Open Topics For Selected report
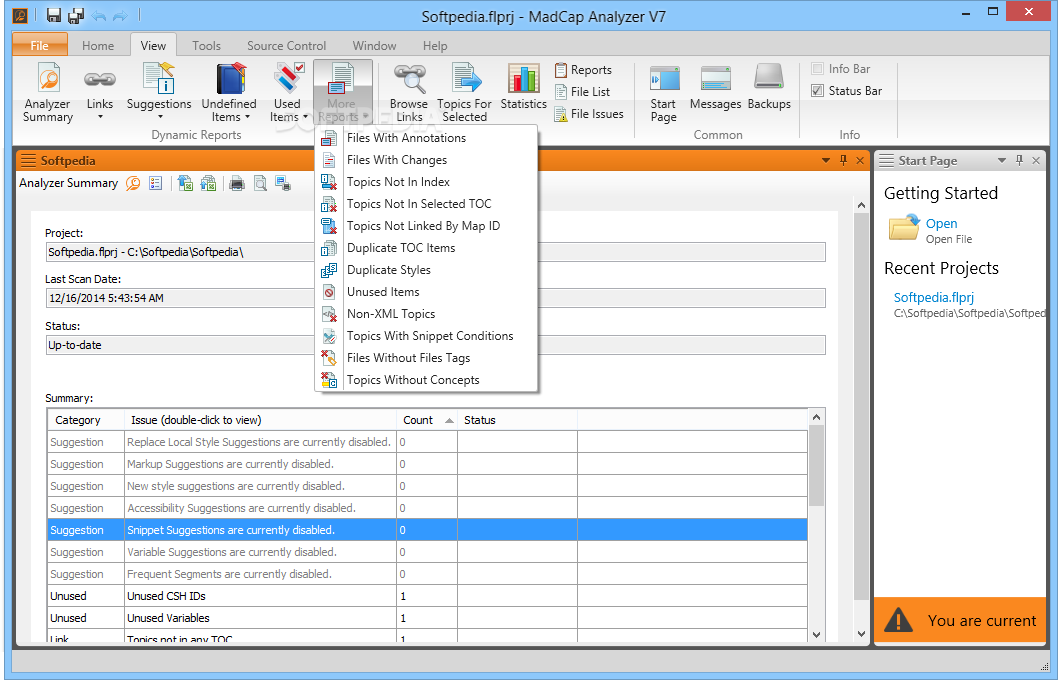This screenshot has height=680, width=1058. pyautogui.click(x=464, y=92)
